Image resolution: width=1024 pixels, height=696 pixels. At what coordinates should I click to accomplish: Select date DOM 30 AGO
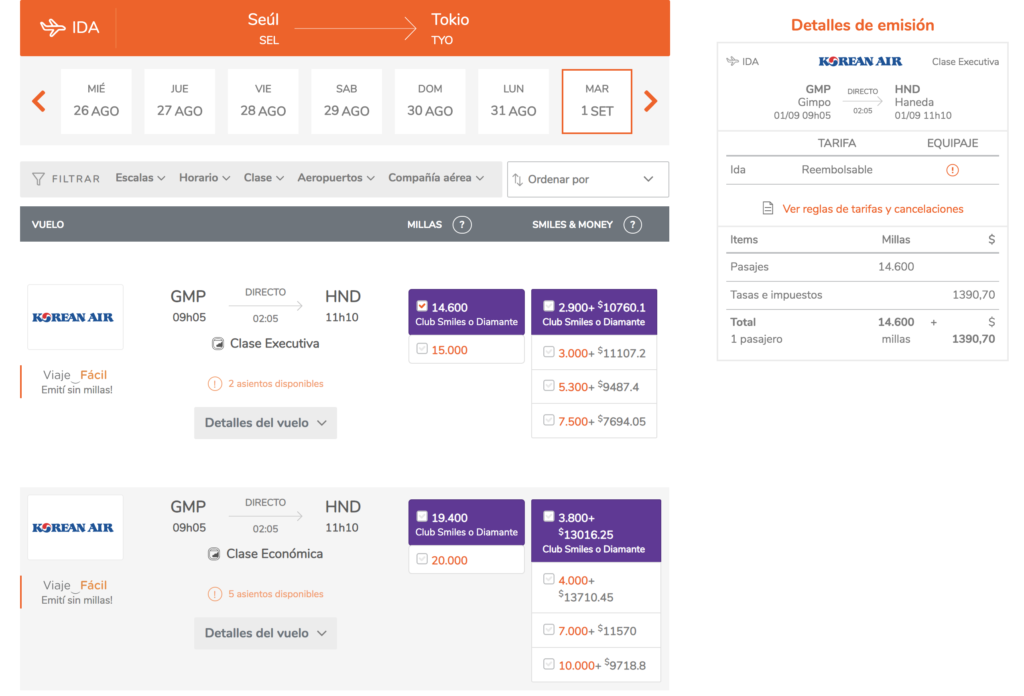(x=430, y=101)
